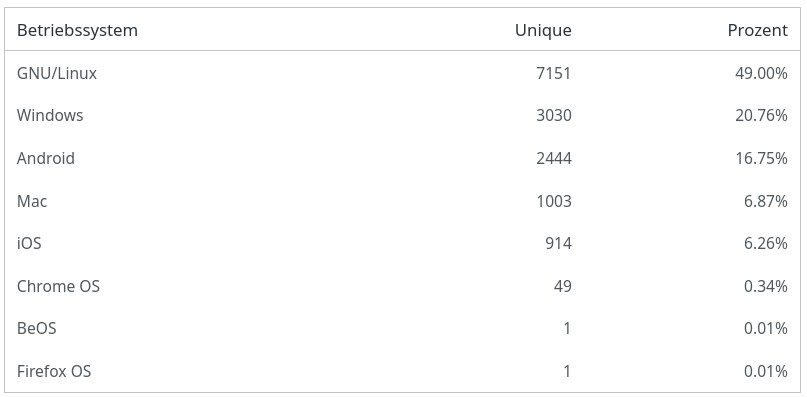Select the iOS row label

[29, 243]
